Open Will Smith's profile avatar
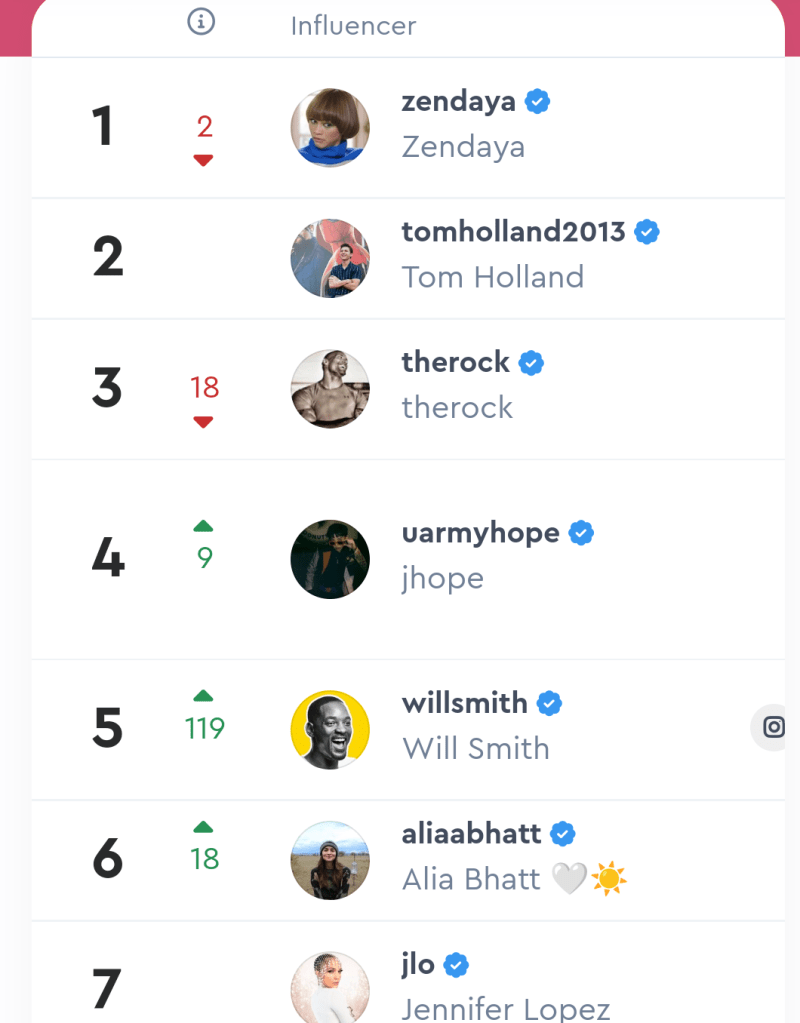The image size is (800, 1023). pos(330,729)
